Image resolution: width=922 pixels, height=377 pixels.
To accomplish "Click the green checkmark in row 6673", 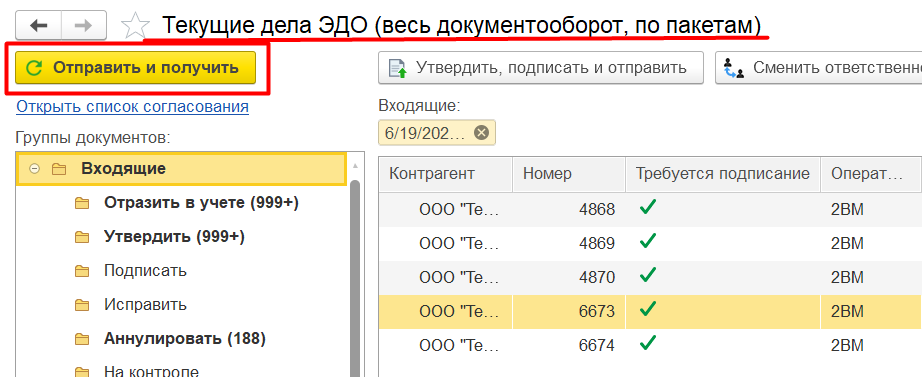I will click(x=647, y=309).
